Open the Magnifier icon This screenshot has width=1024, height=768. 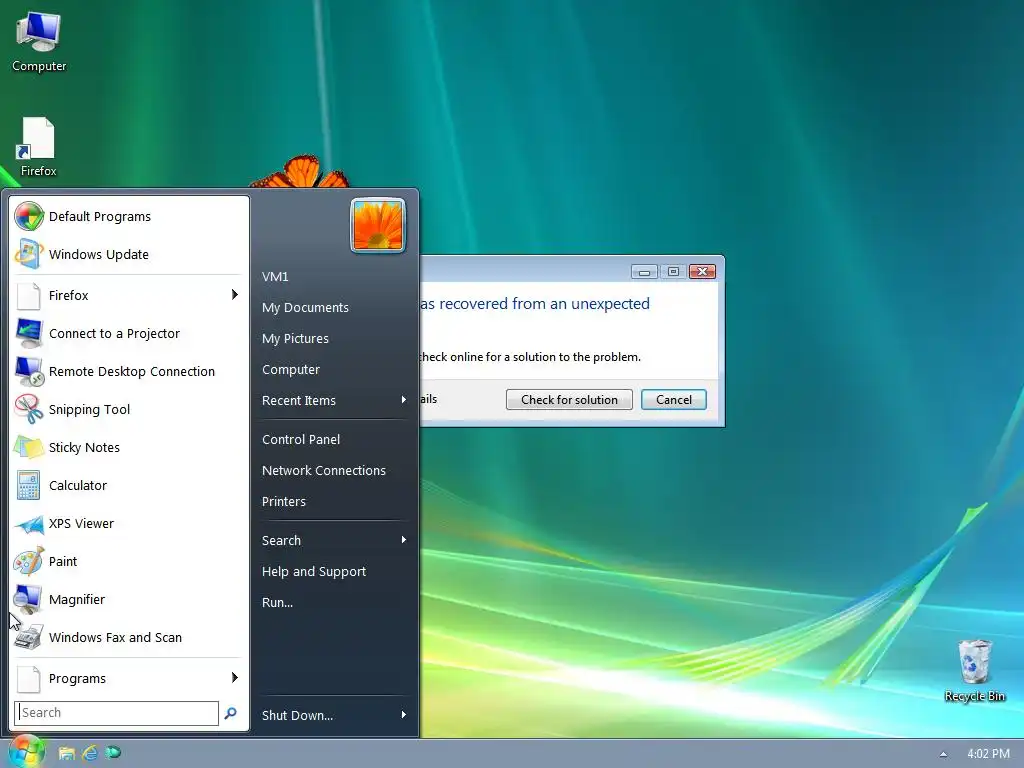coord(29,599)
